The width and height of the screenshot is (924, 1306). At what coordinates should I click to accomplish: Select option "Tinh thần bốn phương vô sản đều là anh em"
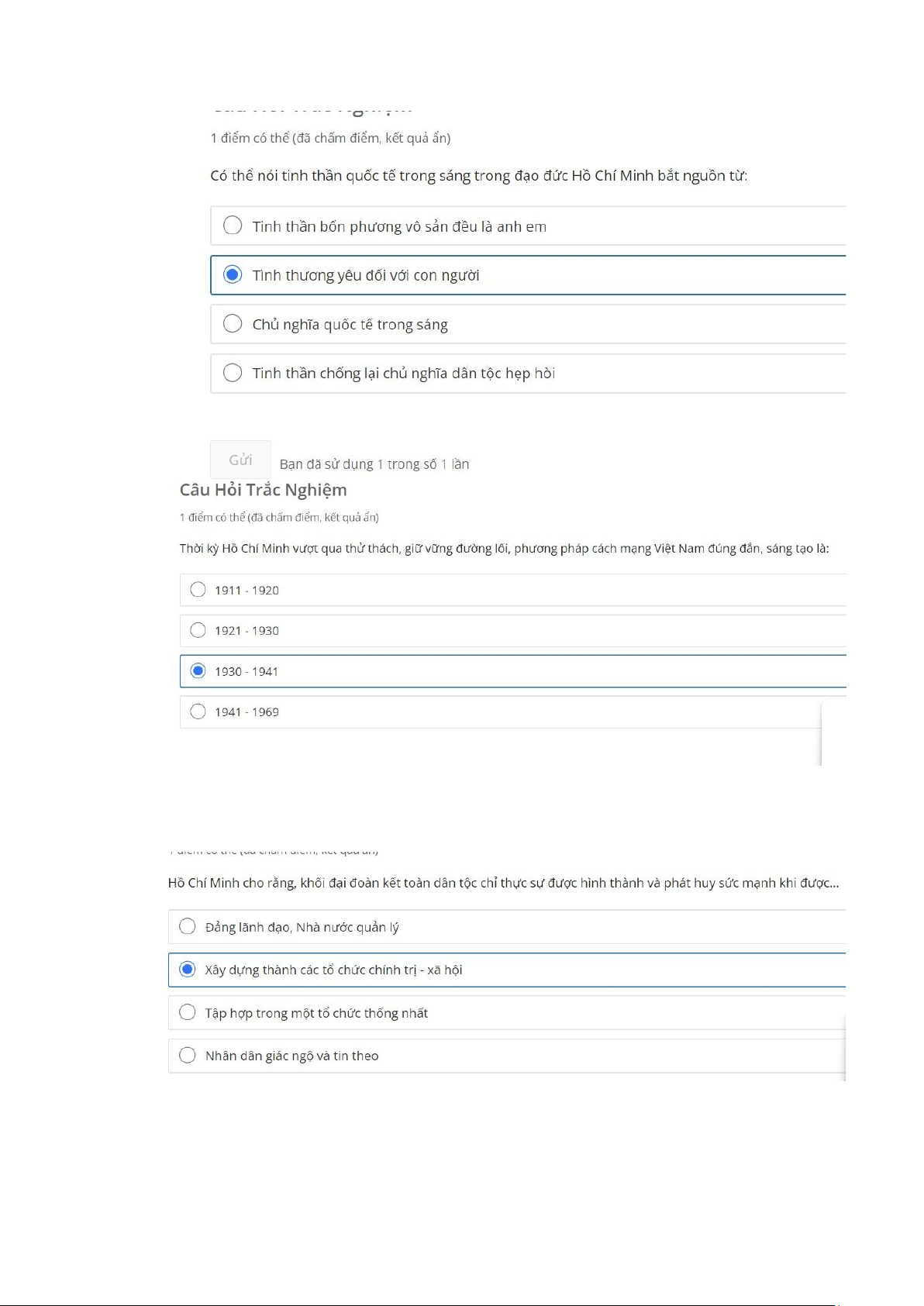click(x=233, y=226)
